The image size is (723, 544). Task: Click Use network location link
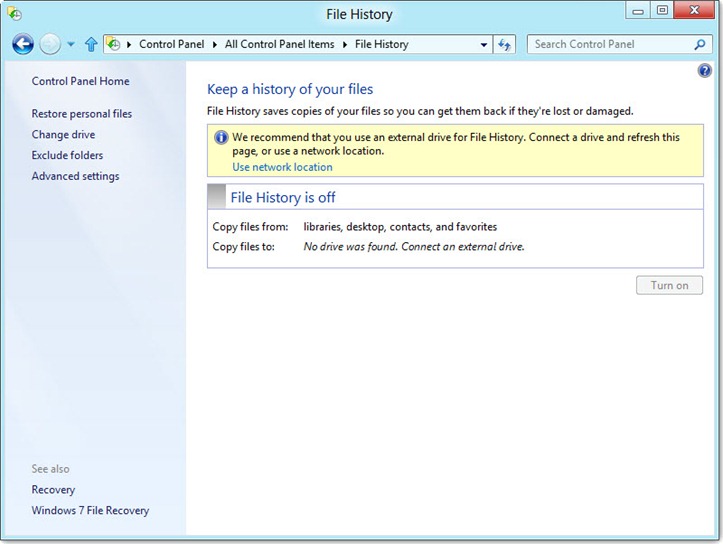pyautogui.click(x=282, y=167)
